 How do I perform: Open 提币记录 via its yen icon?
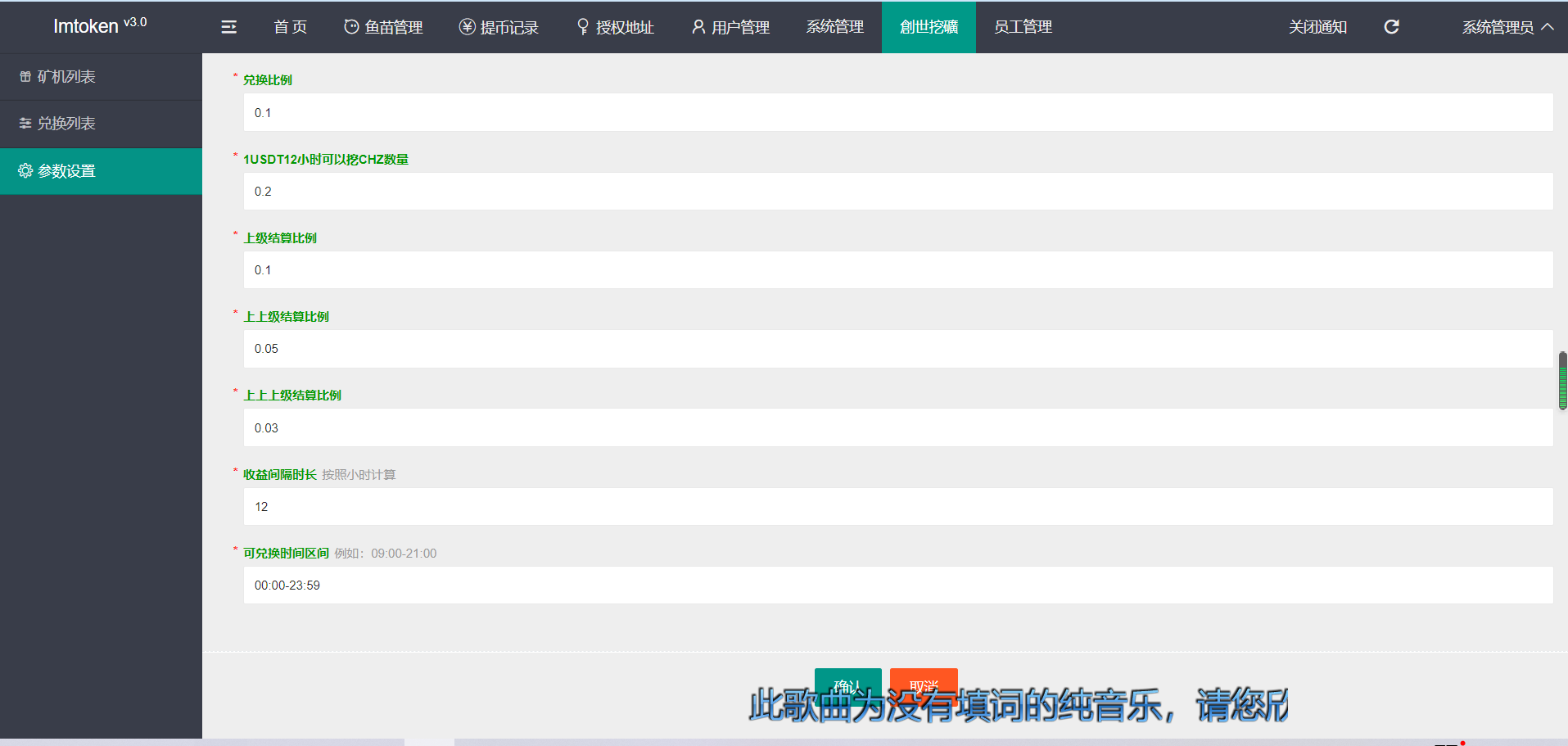click(467, 27)
